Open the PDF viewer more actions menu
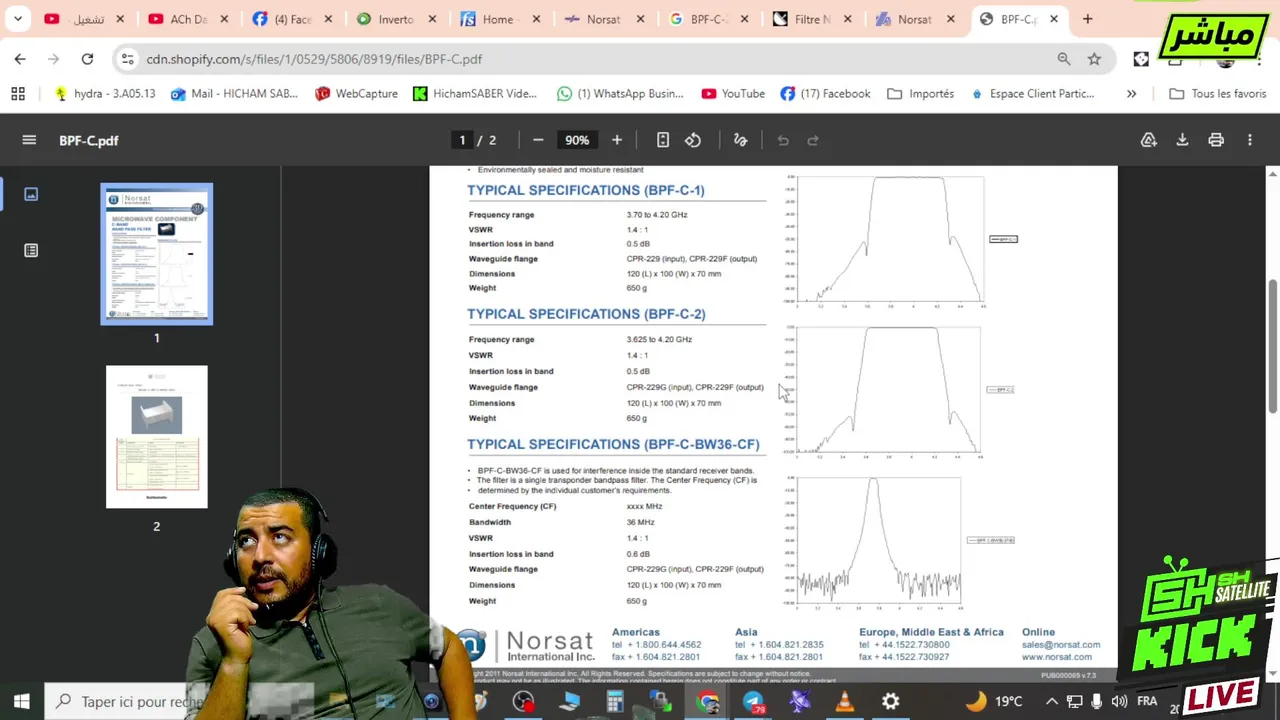This screenshot has width=1280, height=720. [x=1250, y=140]
